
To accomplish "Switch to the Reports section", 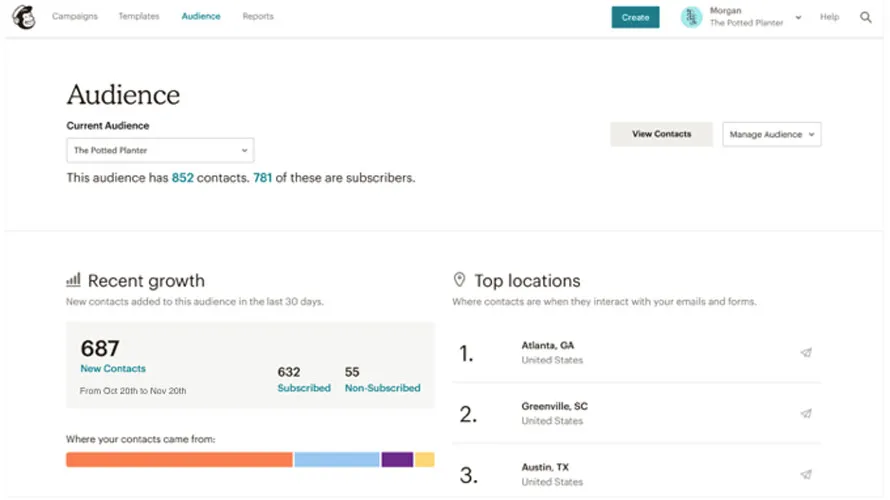I will (258, 17).
